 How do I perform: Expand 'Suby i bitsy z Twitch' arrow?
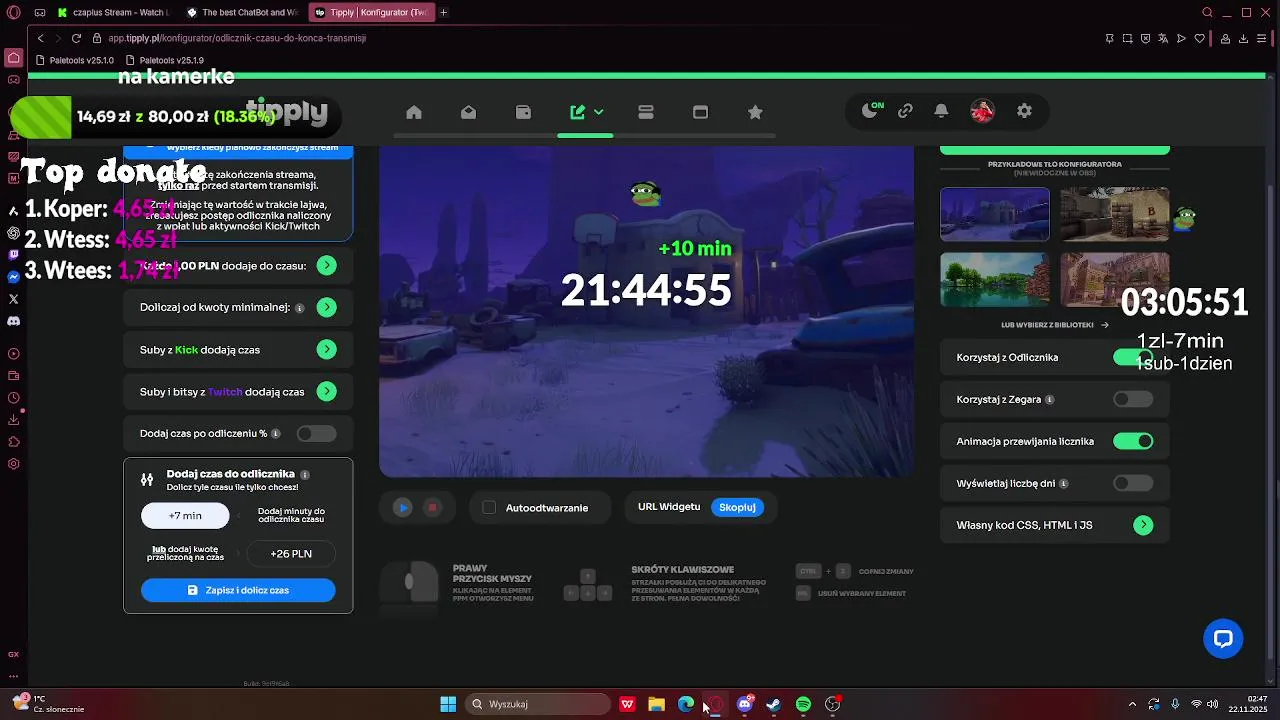coord(326,391)
